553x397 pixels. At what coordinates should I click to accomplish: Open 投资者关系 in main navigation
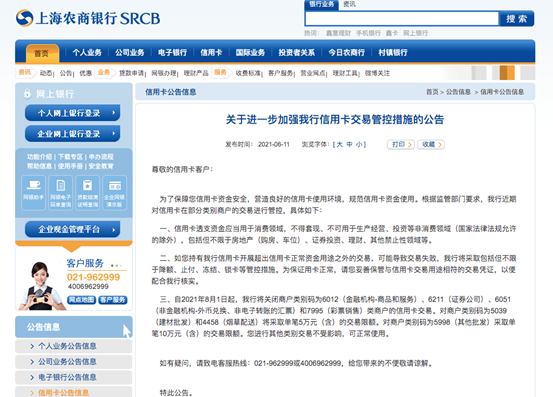297,53
